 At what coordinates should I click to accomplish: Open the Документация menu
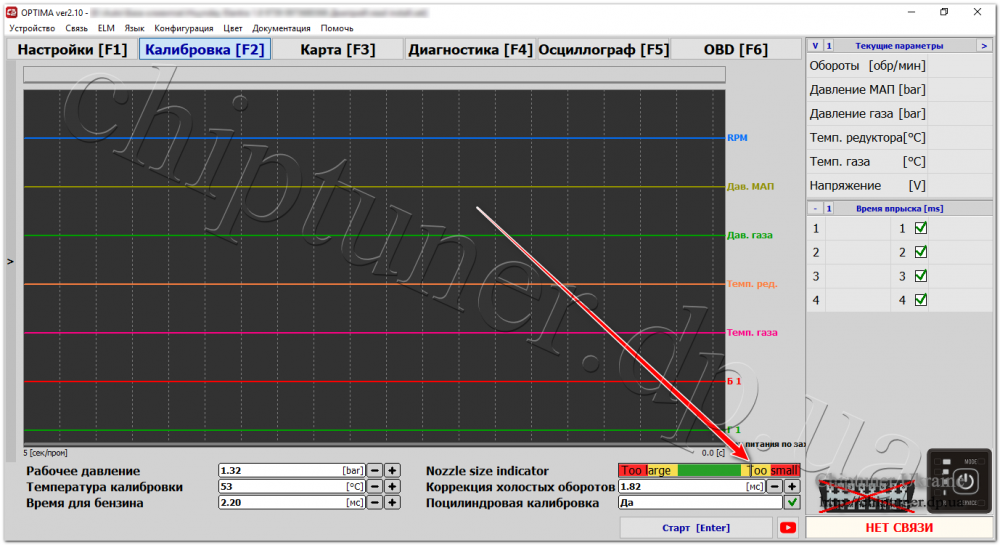tap(281, 28)
